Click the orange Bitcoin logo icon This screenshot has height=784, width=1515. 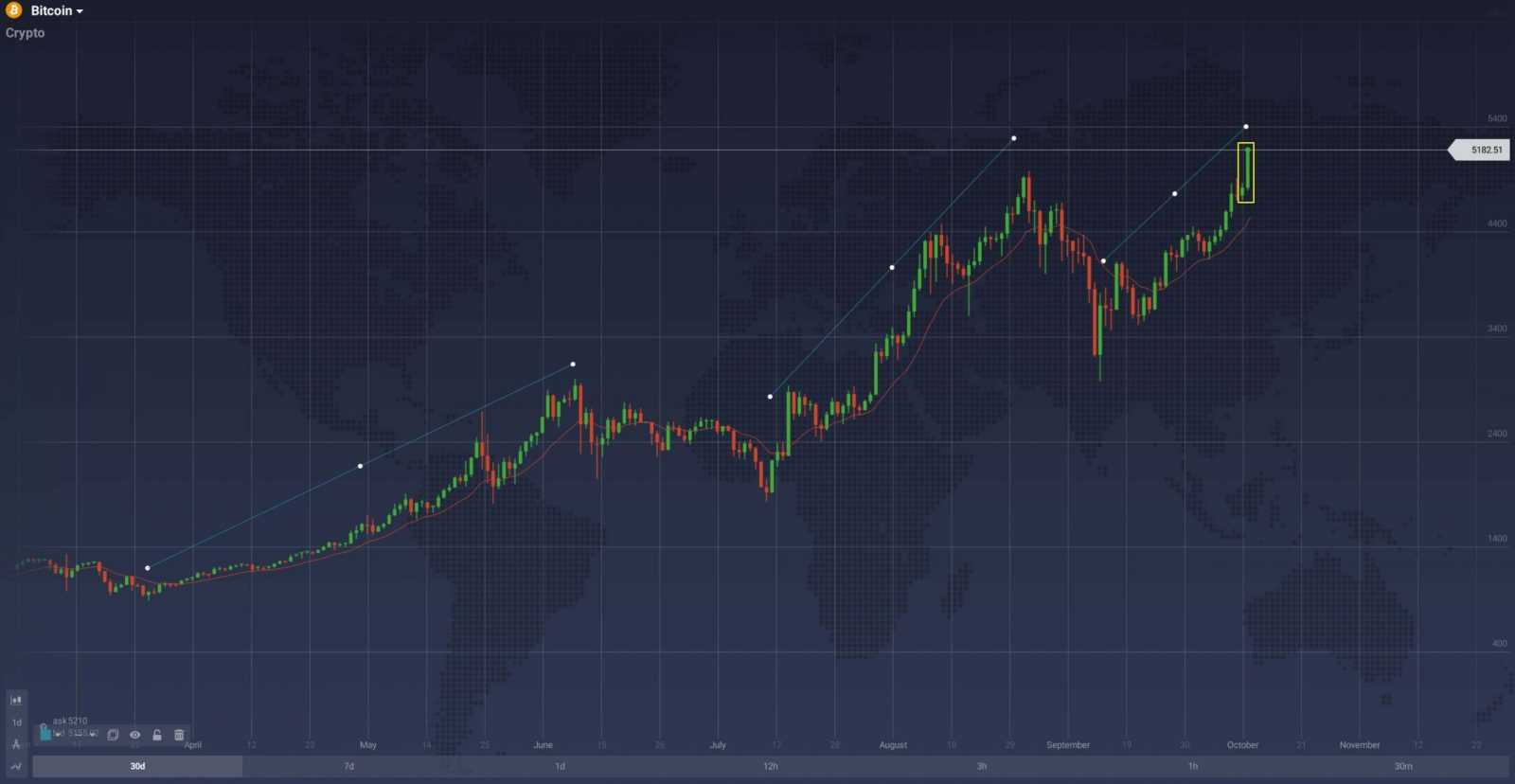tap(14, 10)
